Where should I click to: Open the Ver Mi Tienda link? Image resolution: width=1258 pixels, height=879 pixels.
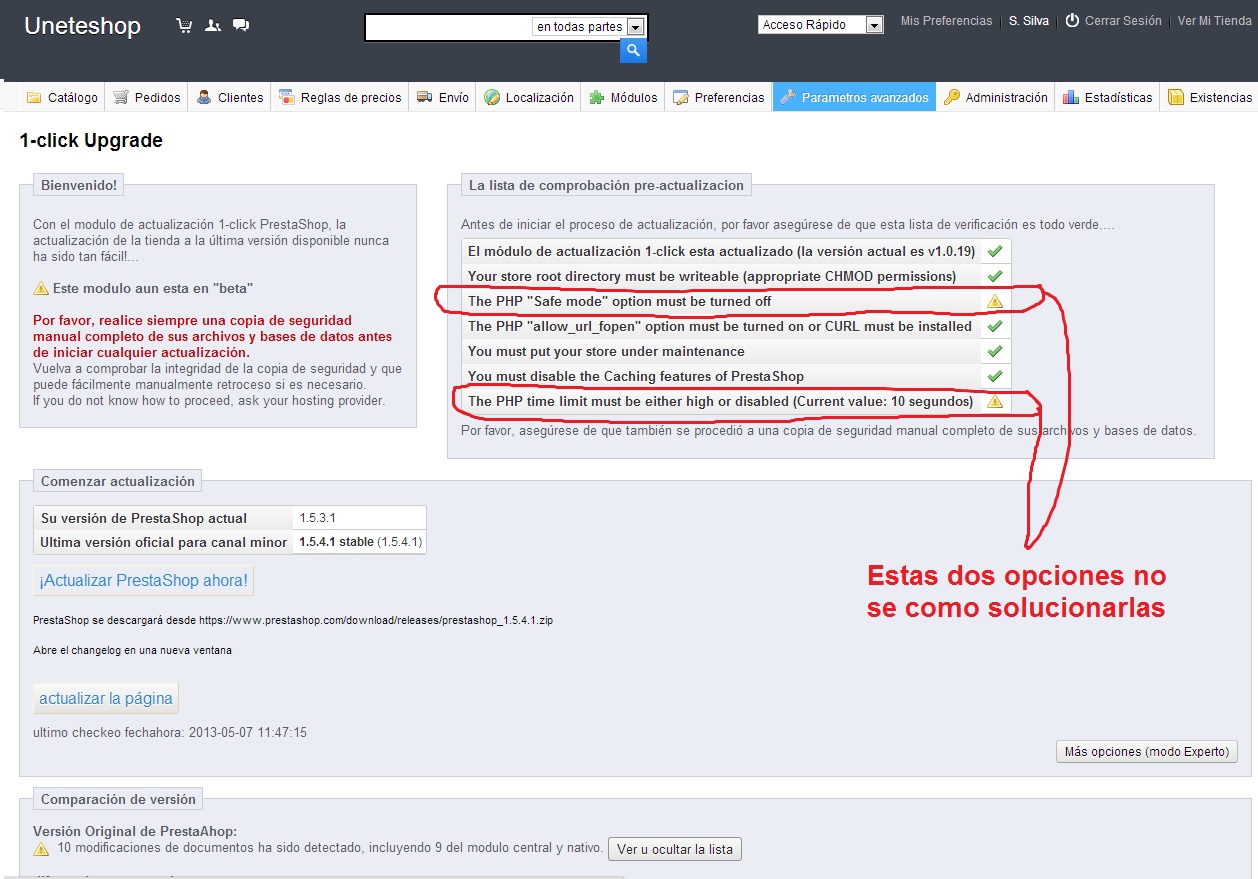click(1214, 21)
